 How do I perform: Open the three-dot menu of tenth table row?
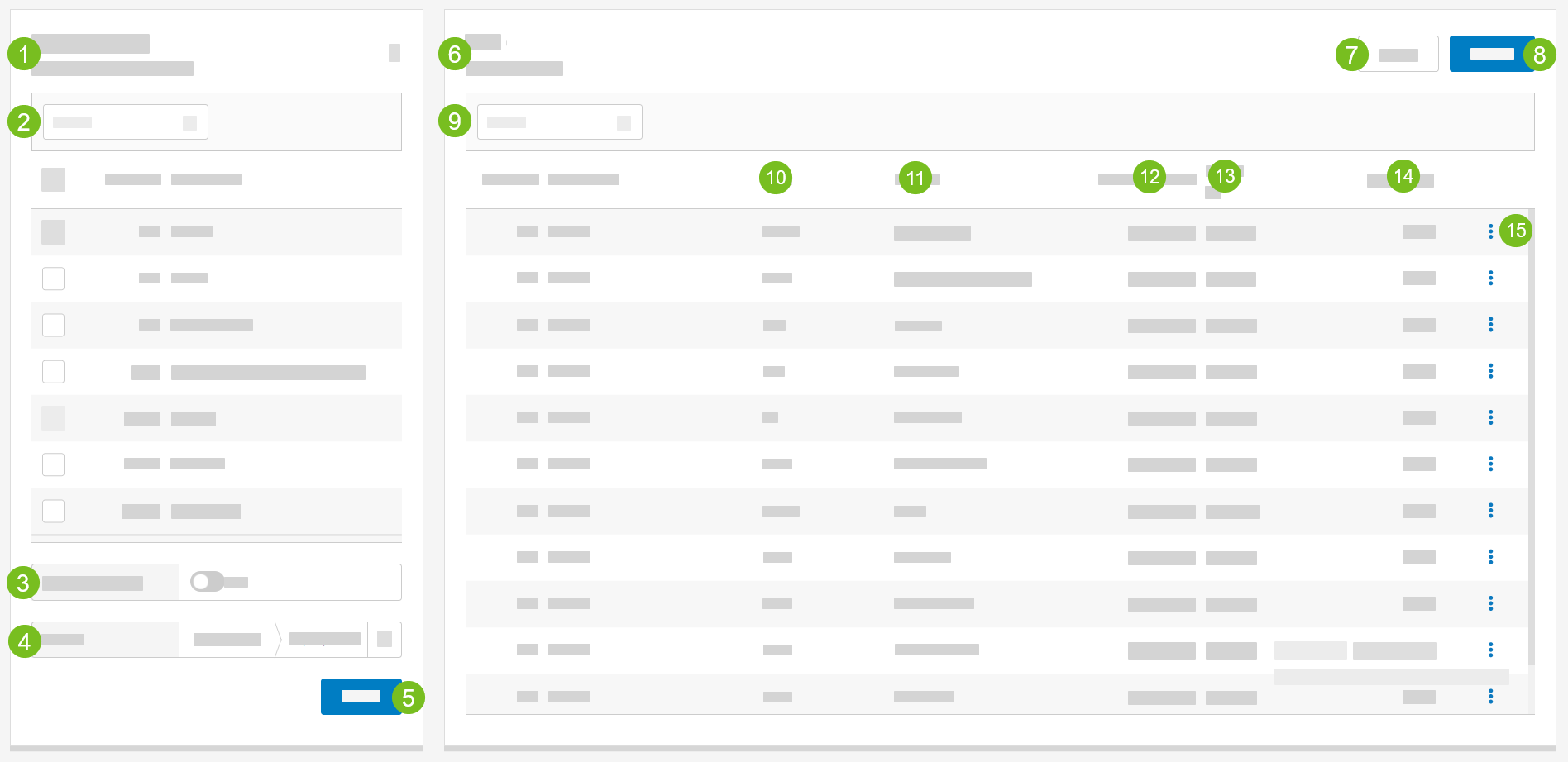coord(1491,650)
